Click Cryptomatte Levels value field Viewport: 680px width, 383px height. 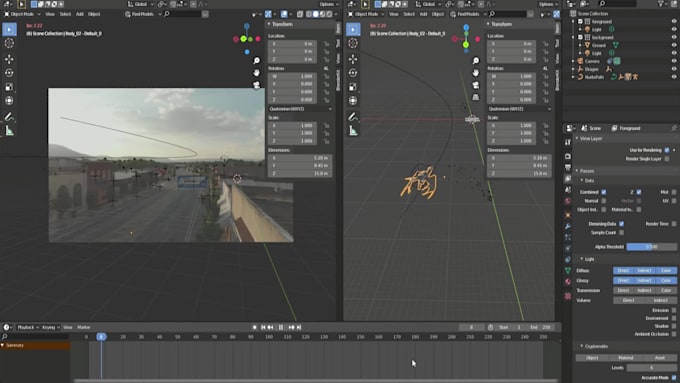coord(652,368)
